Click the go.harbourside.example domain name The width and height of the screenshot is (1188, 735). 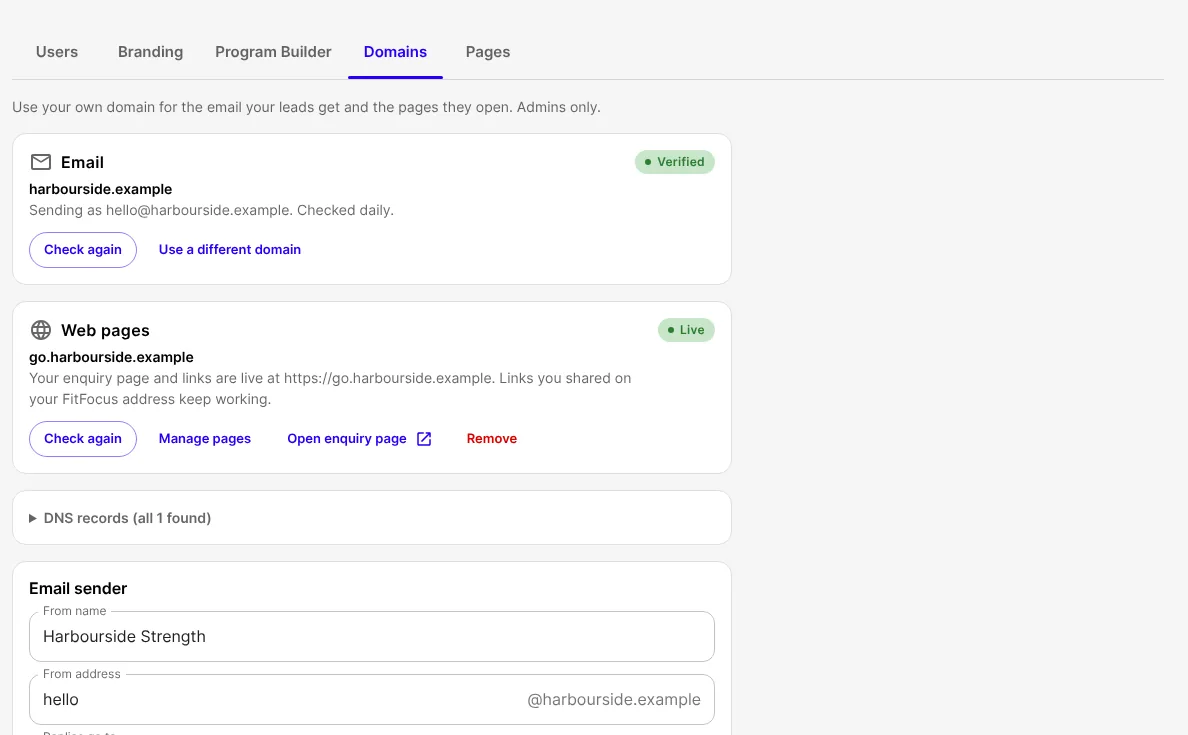click(111, 358)
